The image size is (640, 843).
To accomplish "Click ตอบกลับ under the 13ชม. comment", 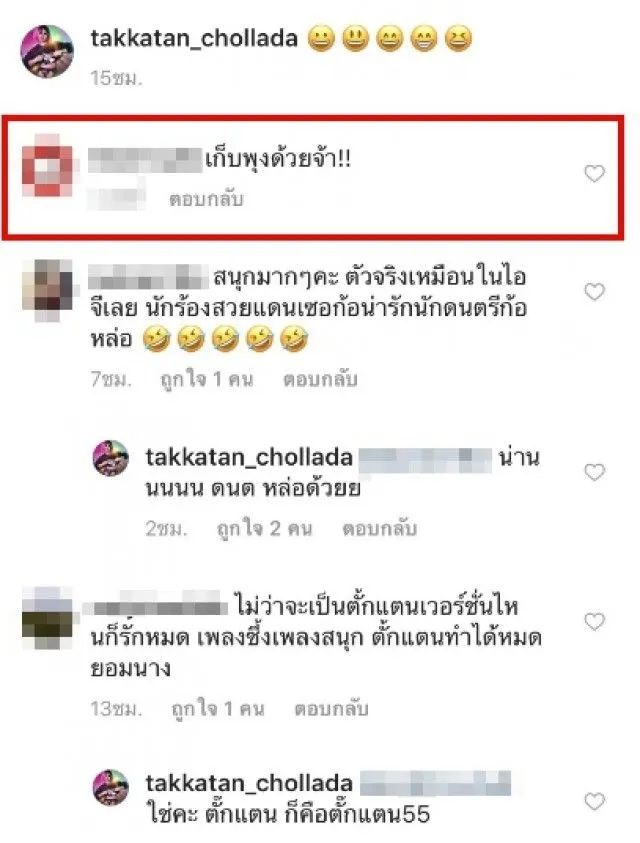I will pyautogui.click(x=331, y=709).
